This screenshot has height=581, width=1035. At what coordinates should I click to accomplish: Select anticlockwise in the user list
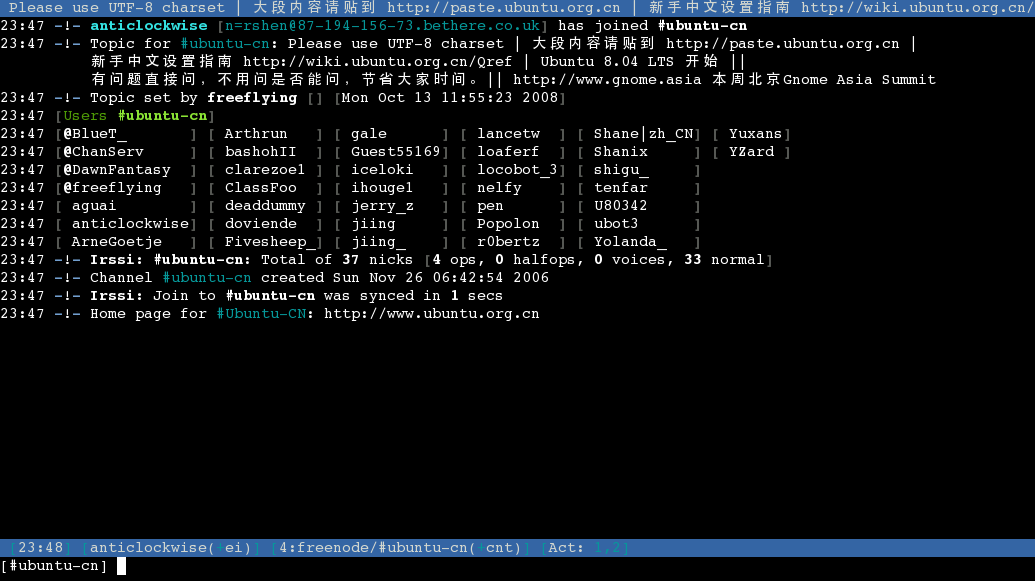coord(130,224)
